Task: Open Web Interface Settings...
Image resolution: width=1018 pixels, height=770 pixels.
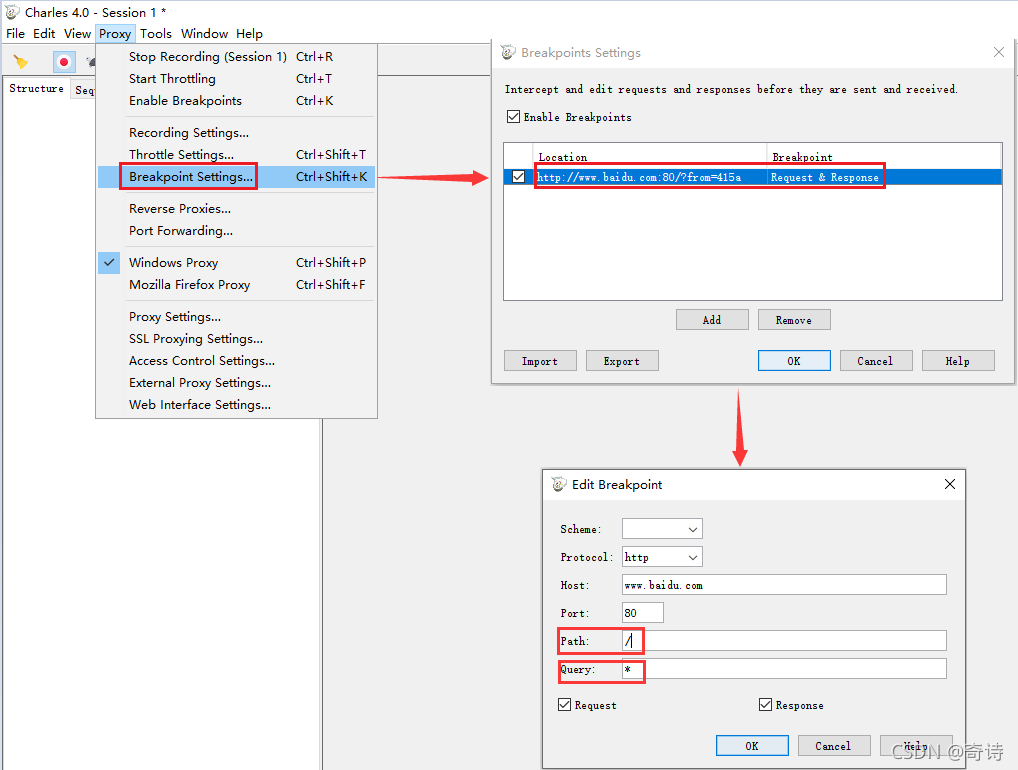Action: pos(236,405)
